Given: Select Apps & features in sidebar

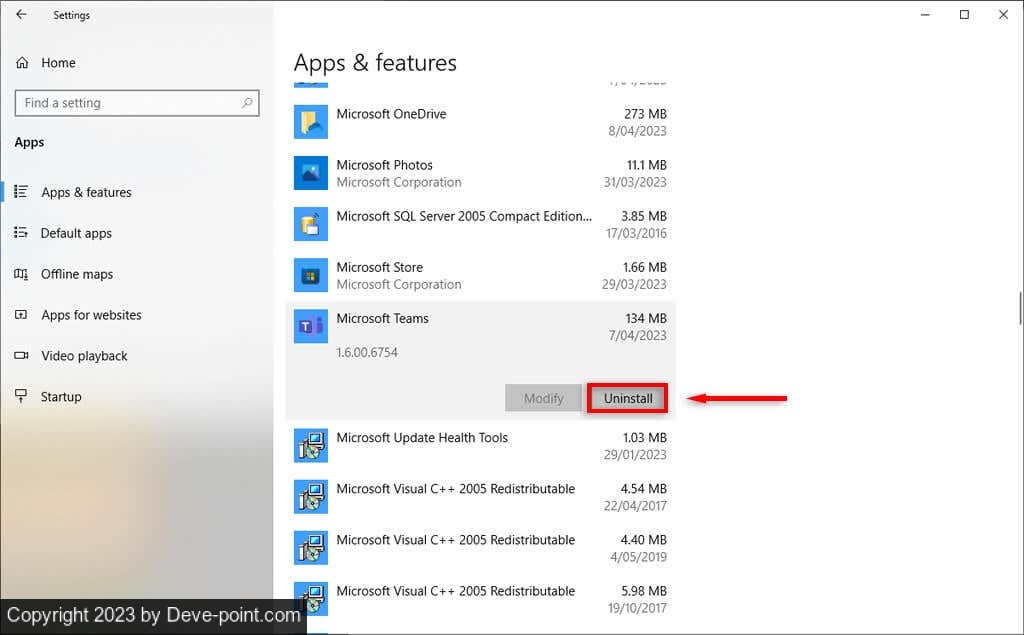Looking at the screenshot, I should click(x=86, y=192).
